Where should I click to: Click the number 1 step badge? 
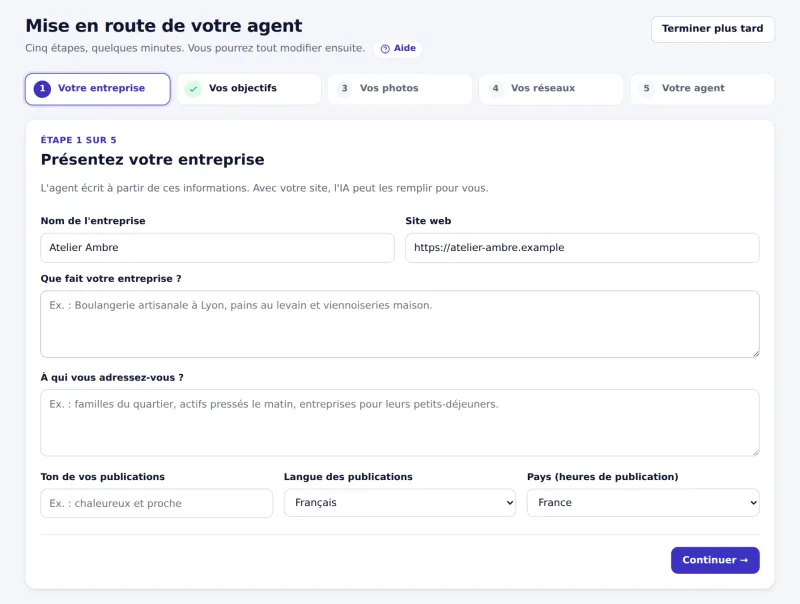(x=42, y=89)
